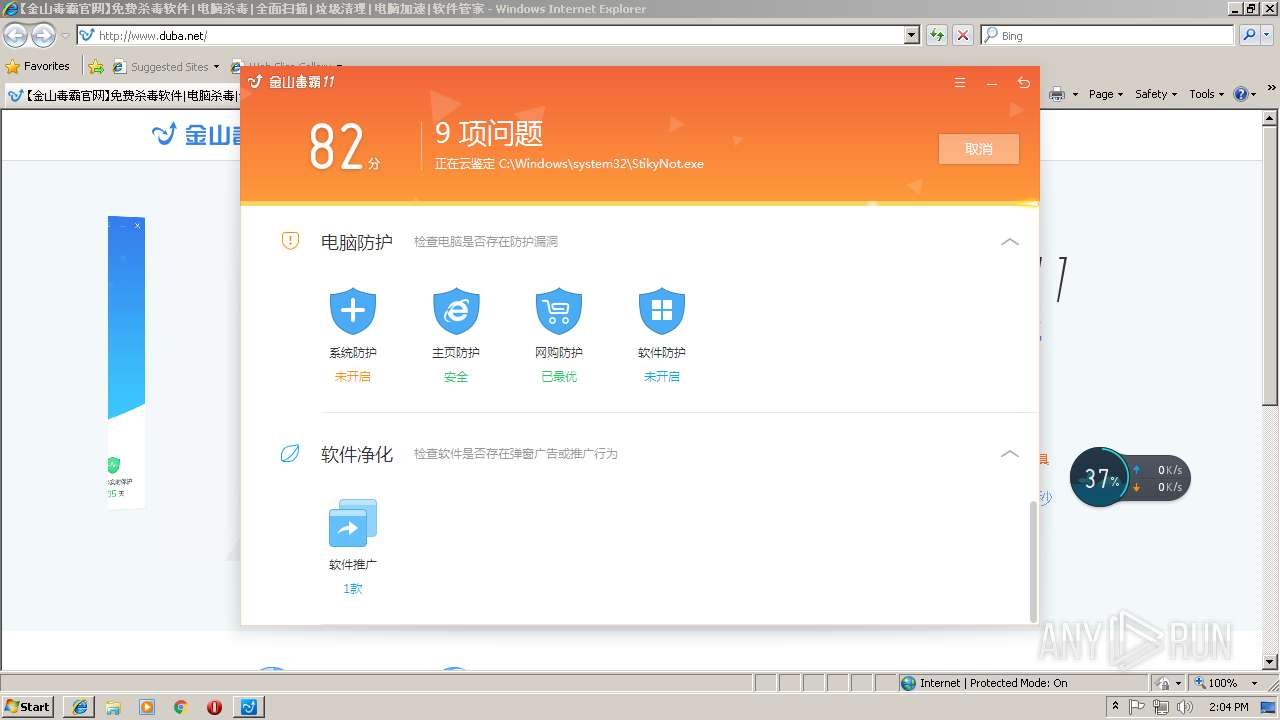Select the 金山毒霸官网 browser tab
The width and height of the screenshot is (1280, 720).
coord(123,96)
